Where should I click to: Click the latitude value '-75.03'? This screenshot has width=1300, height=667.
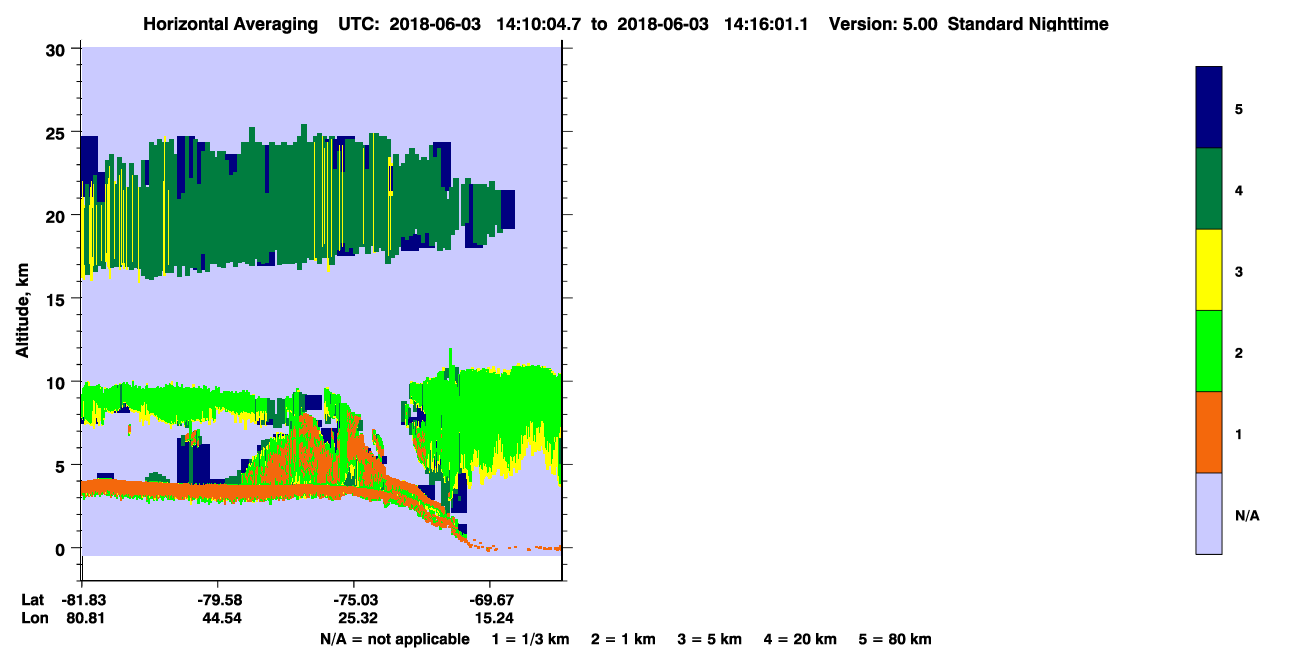(x=354, y=600)
